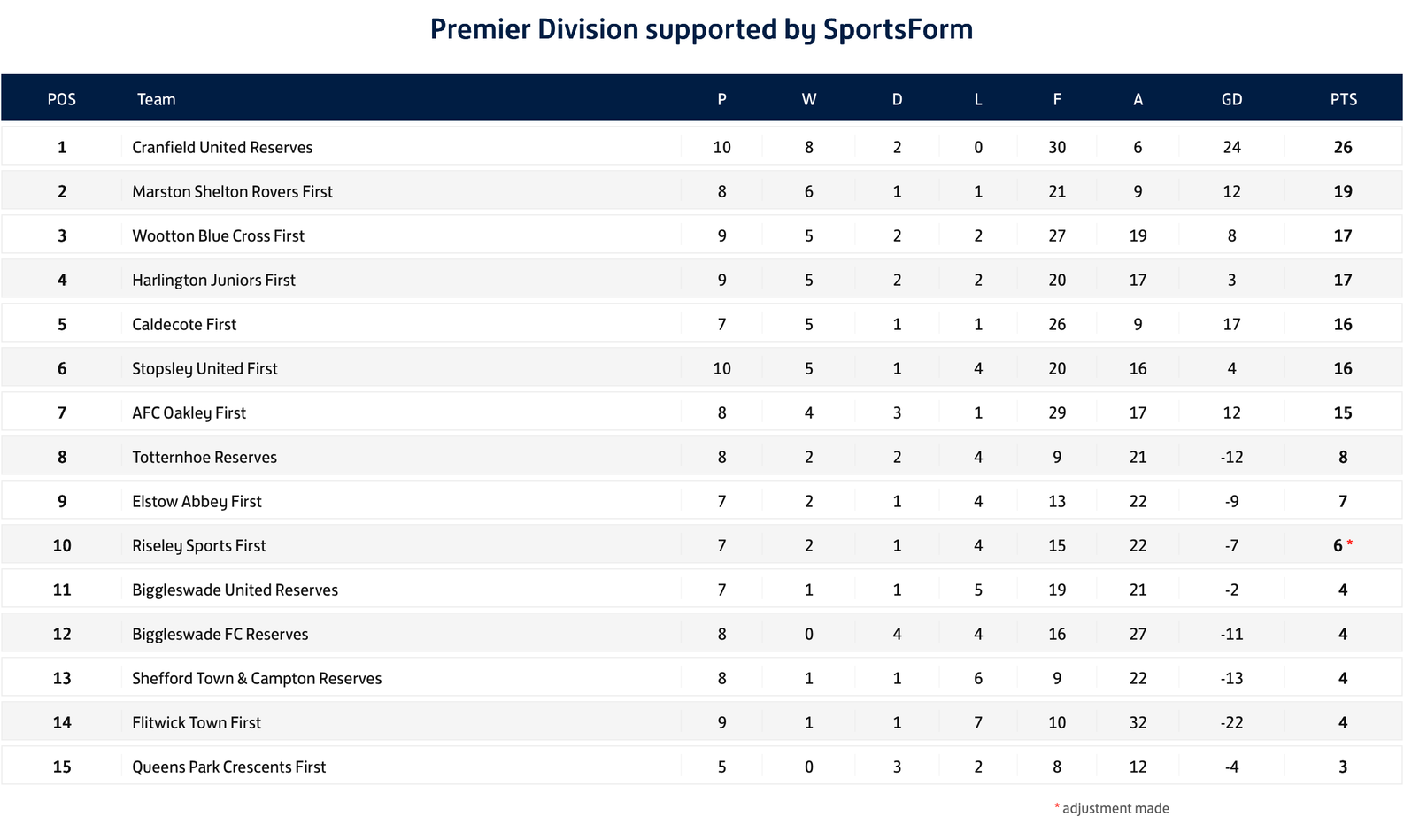
Task: Open Flitwick Town First entry
Action: (197, 722)
